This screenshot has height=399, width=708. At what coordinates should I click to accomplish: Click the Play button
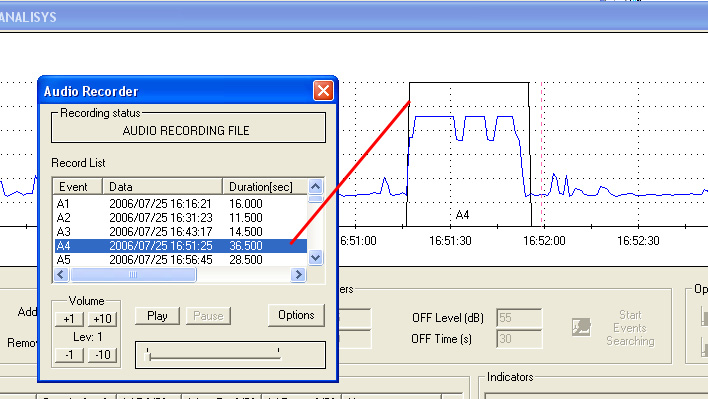(x=157, y=316)
